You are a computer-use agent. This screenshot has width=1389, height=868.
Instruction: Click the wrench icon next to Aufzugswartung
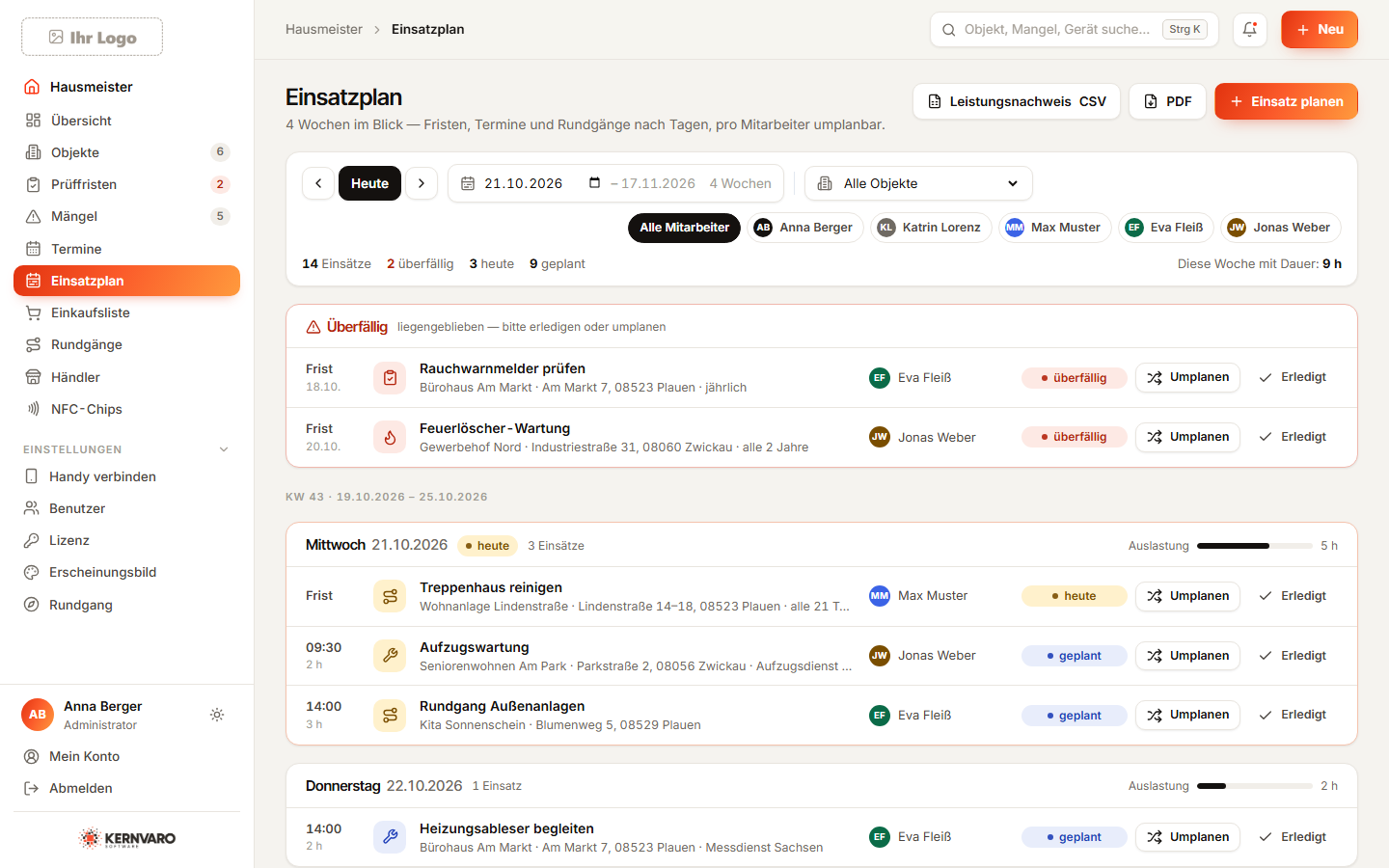pyautogui.click(x=390, y=656)
